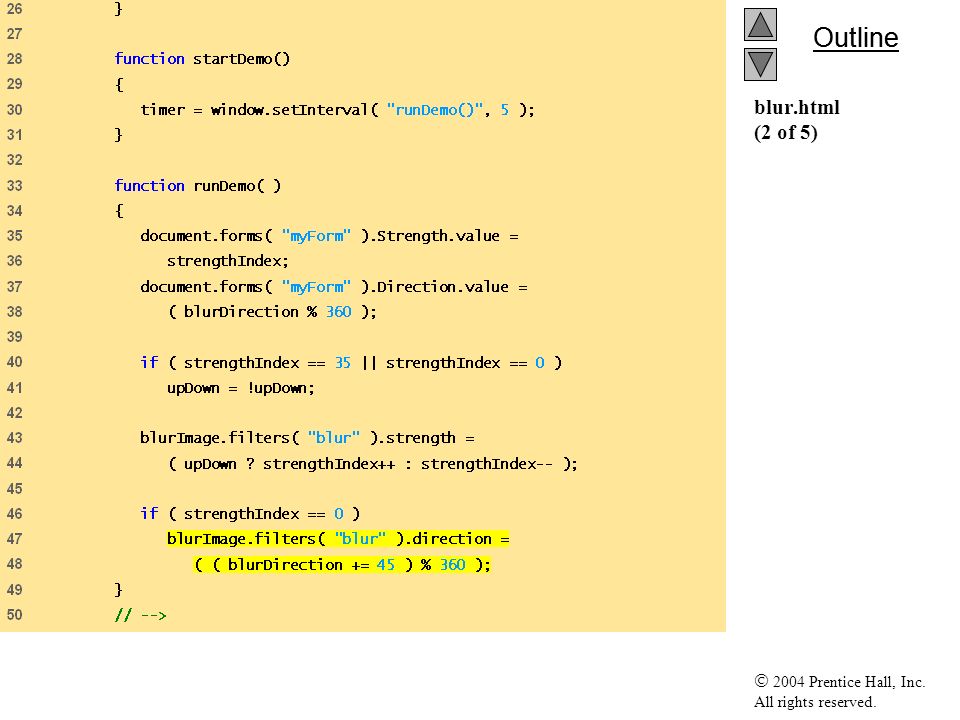Image resolution: width=960 pixels, height=720 pixels.
Task: Select the blur.html file title text
Action: pyautogui.click(x=797, y=107)
